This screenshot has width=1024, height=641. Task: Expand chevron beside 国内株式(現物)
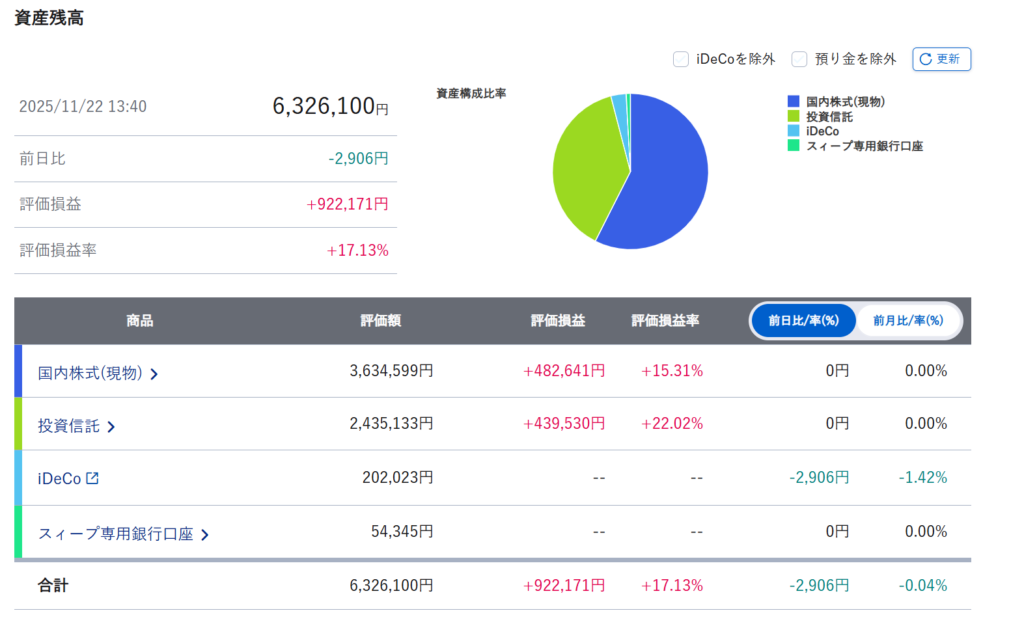pos(155,374)
